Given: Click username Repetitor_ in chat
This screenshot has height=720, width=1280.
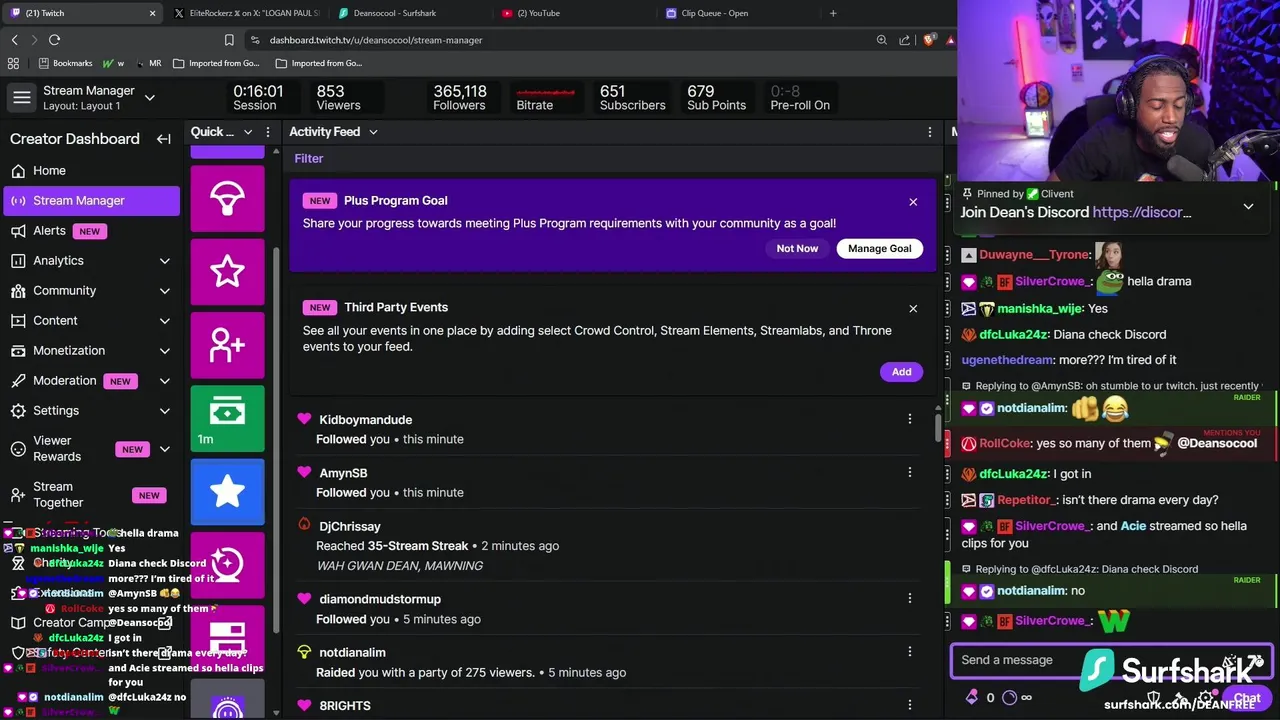Looking at the screenshot, I should click(x=1025, y=500).
